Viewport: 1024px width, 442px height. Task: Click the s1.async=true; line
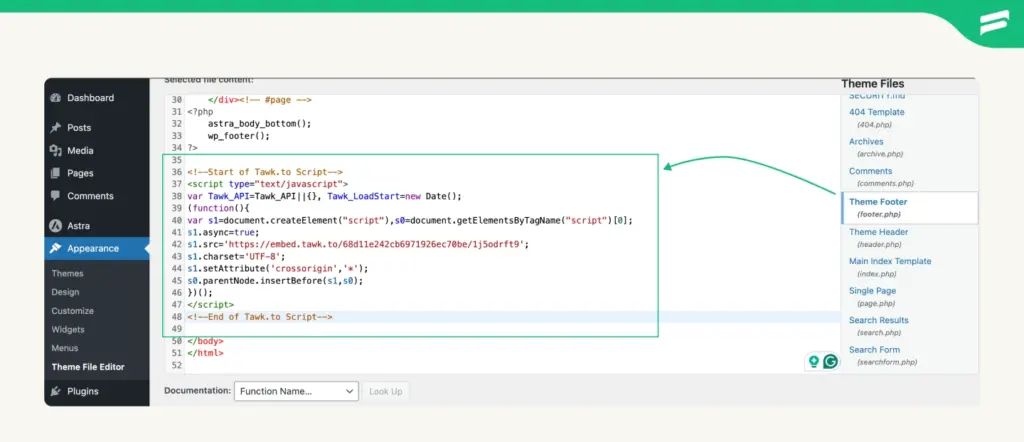223,232
